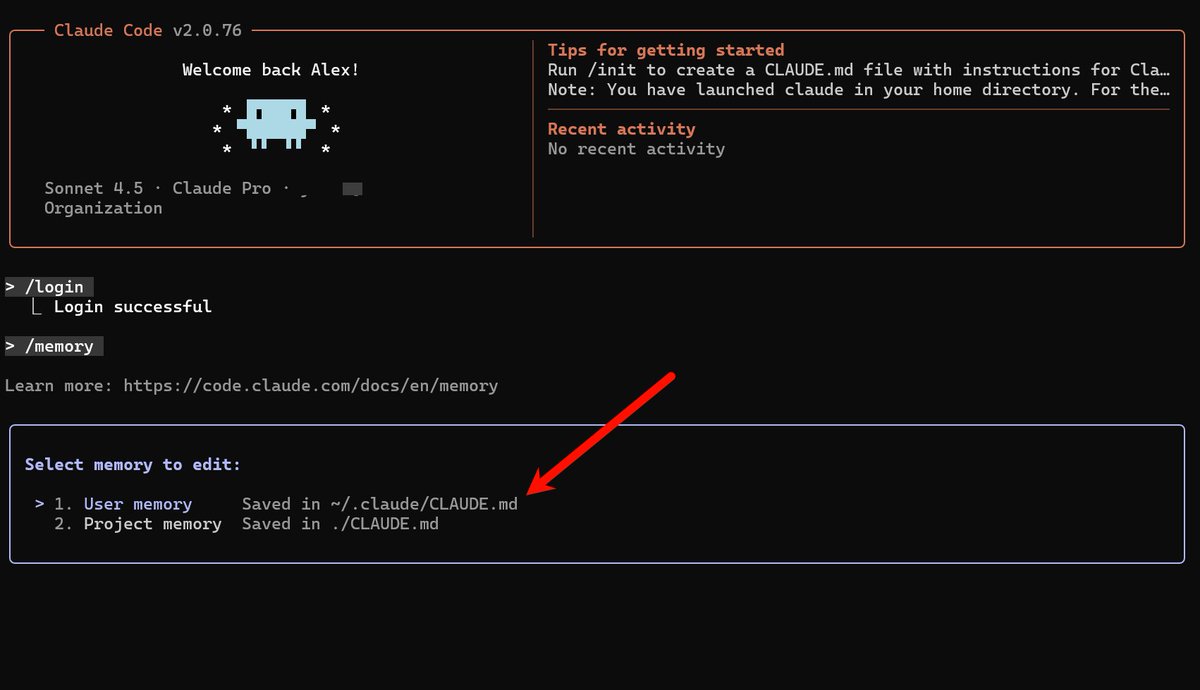Open the code.claude.com memory docs link
This screenshot has width=1200, height=690.
pos(310,385)
